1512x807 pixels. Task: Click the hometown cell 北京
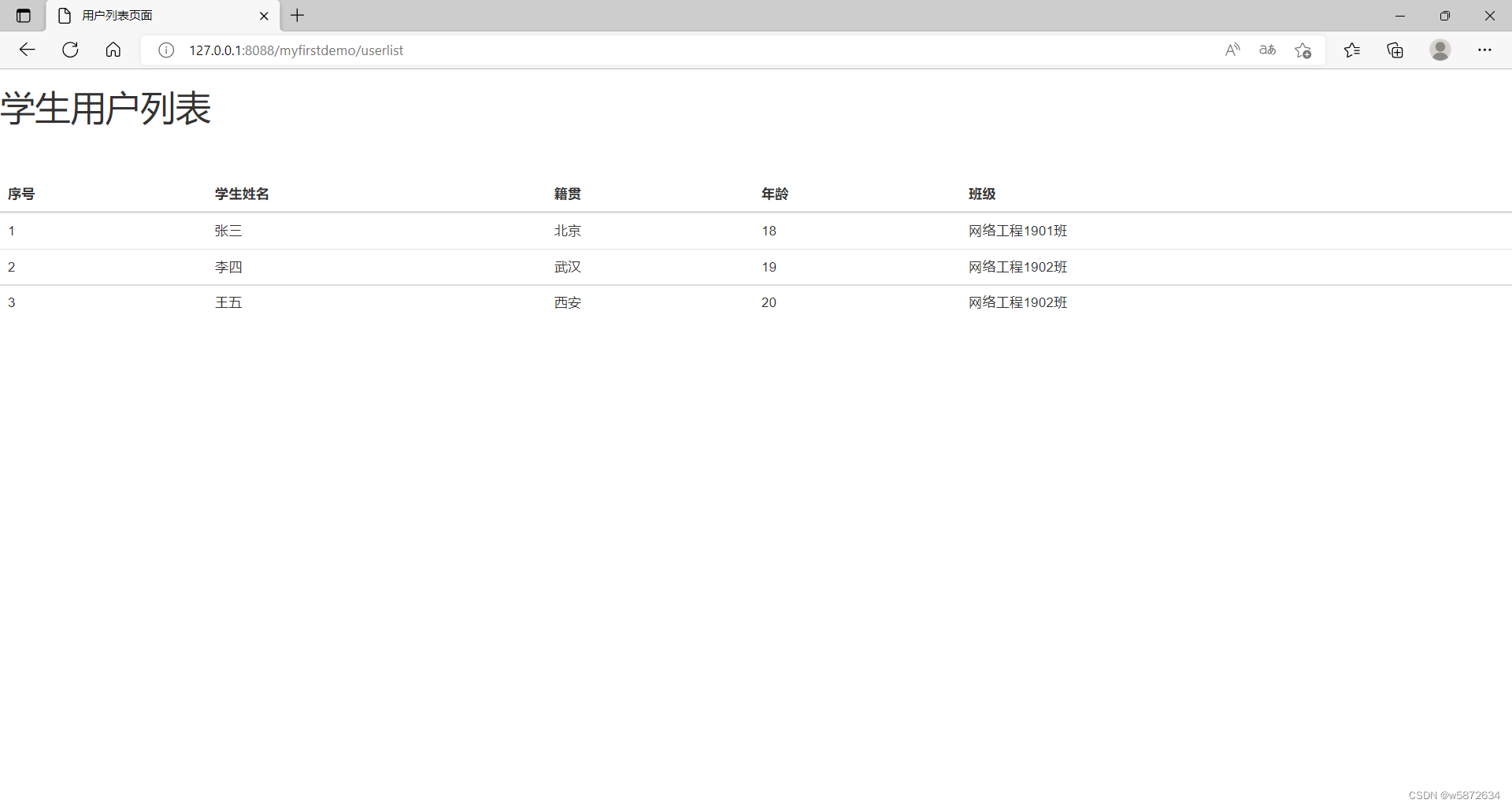(567, 231)
